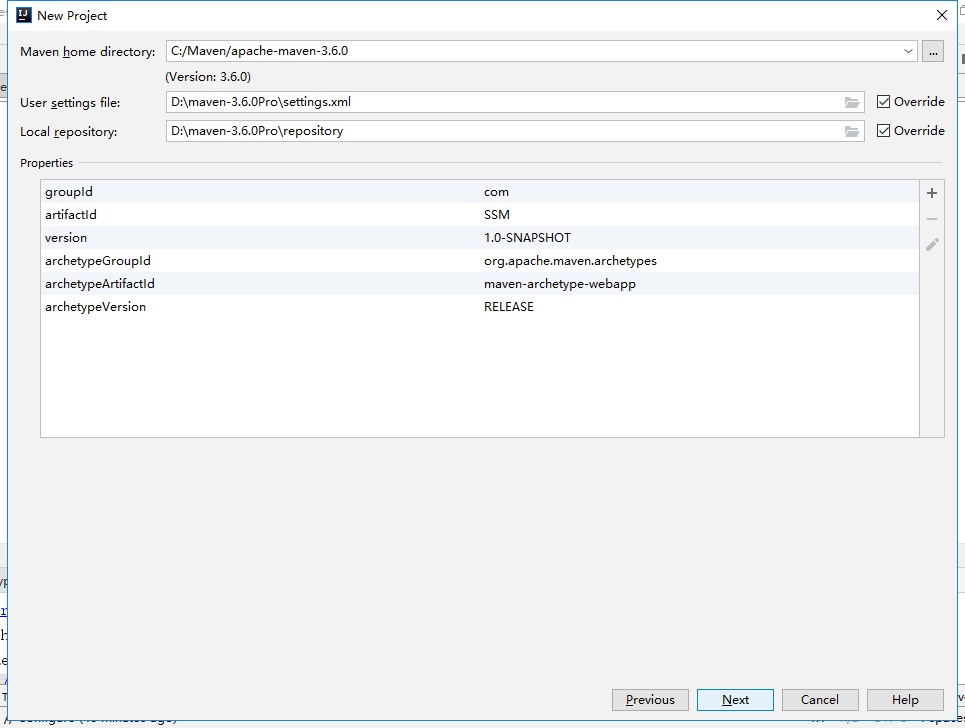Click value '1.0-SNAPSHOT' in properties table

(527, 238)
